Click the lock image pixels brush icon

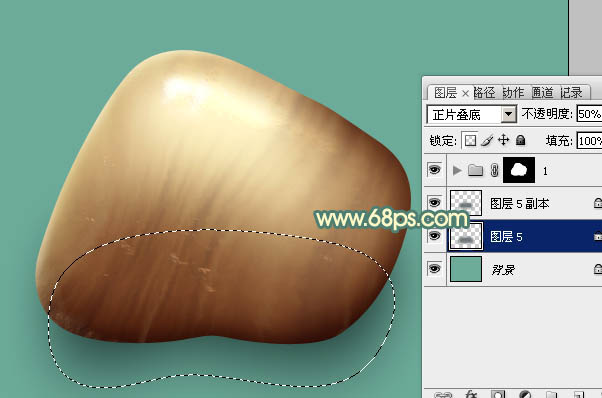(x=487, y=140)
